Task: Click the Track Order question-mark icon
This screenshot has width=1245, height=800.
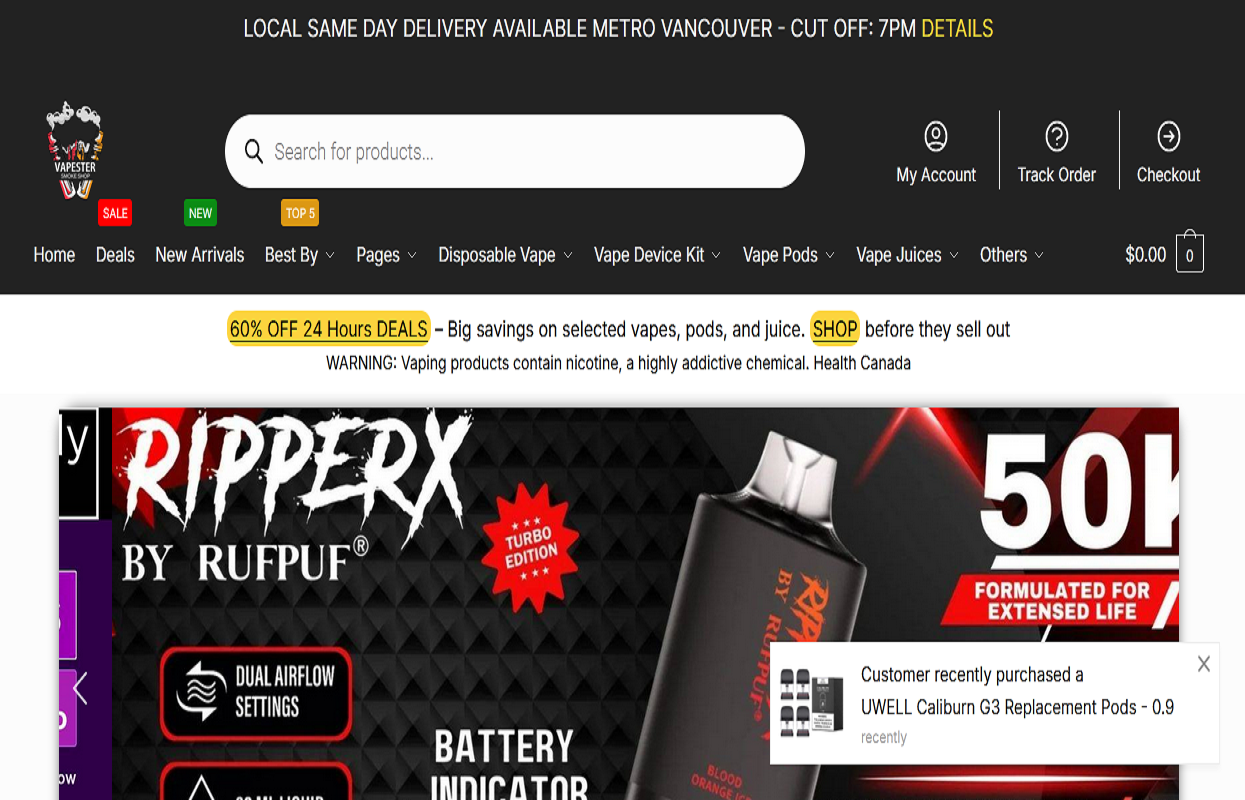Action: pos(1057,135)
